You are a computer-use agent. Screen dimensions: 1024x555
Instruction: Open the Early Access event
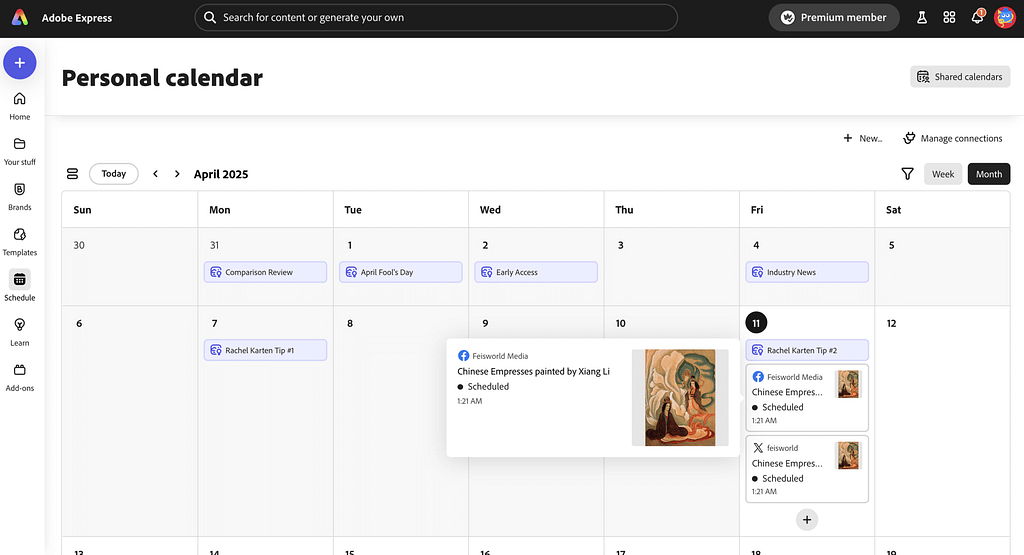click(536, 272)
